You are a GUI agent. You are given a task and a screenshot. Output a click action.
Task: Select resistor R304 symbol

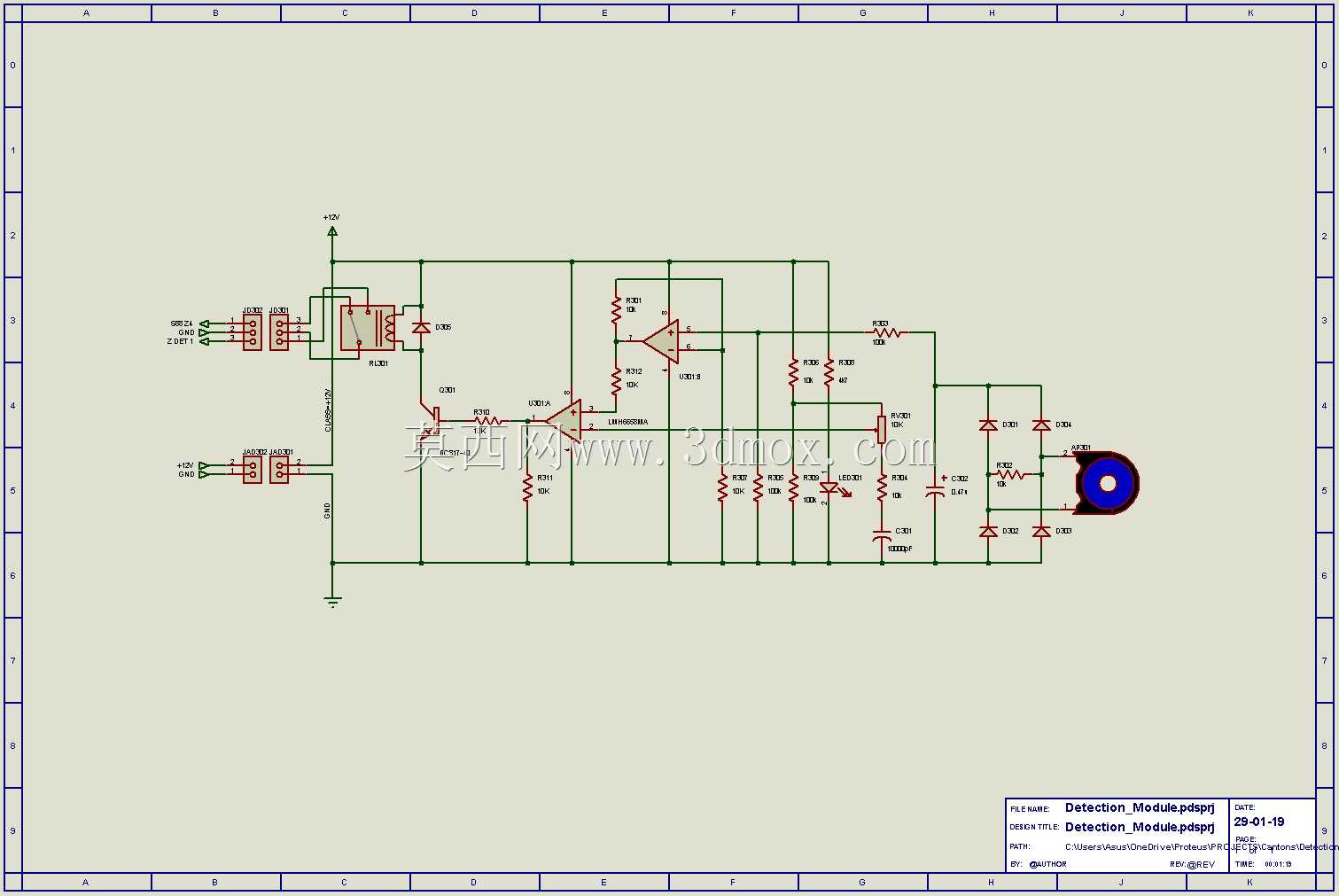coord(882,487)
